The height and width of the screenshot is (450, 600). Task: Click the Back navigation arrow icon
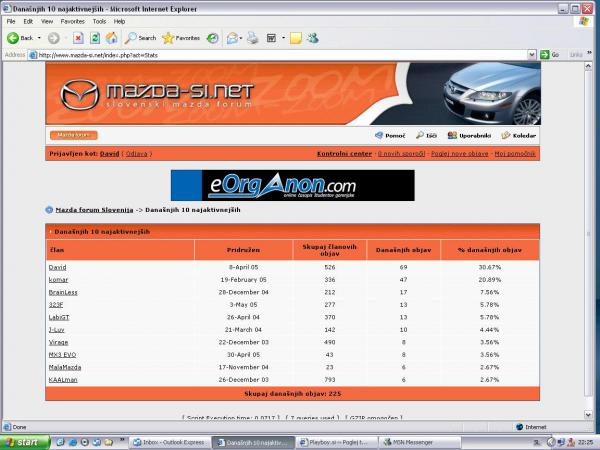(x=13, y=38)
